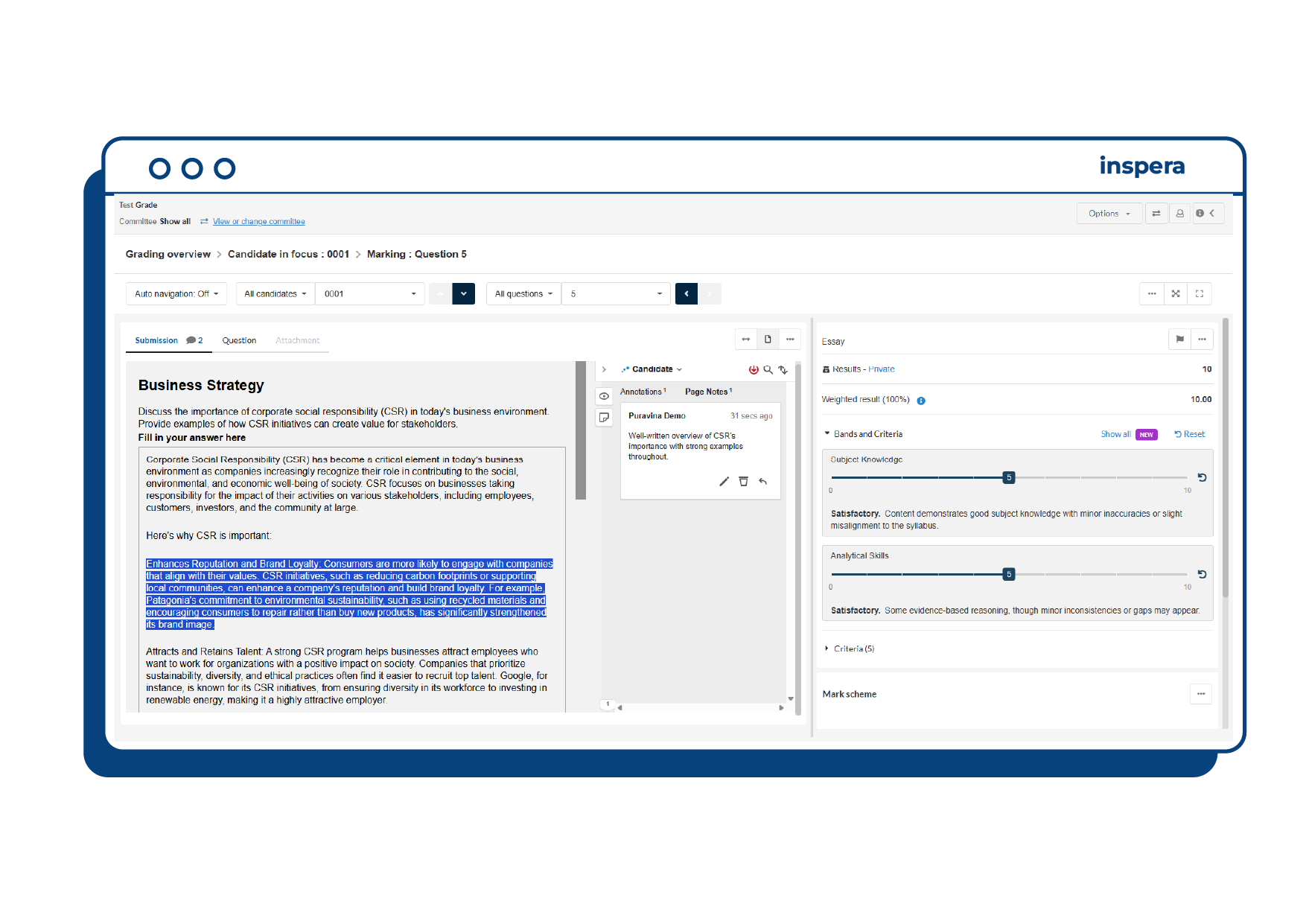The height and width of the screenshot is (924, 1306).
Task: Open the candidate 0001 dropdown
Action: coord(370,293)
